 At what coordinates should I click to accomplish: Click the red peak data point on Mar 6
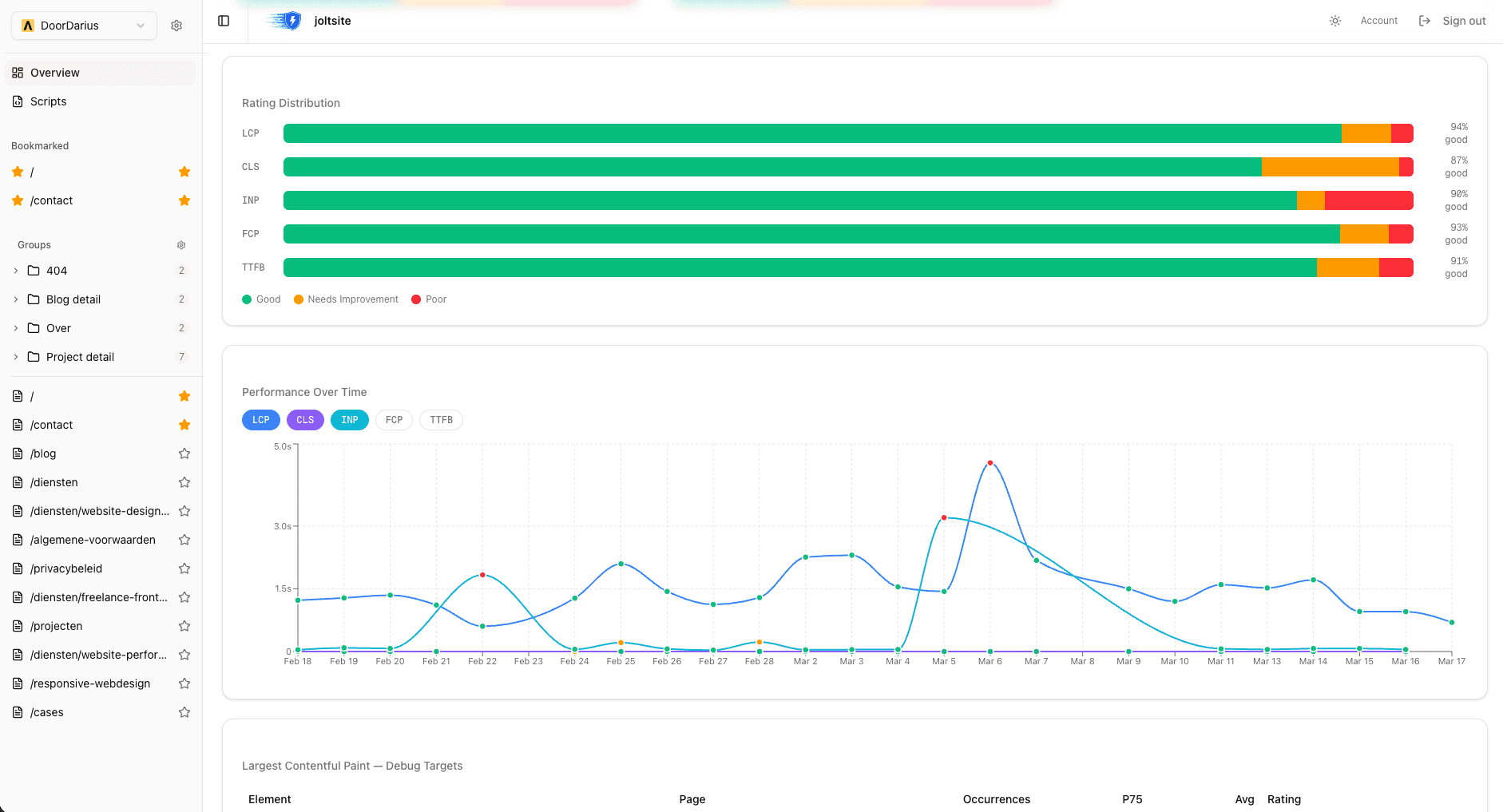(990, 461)
